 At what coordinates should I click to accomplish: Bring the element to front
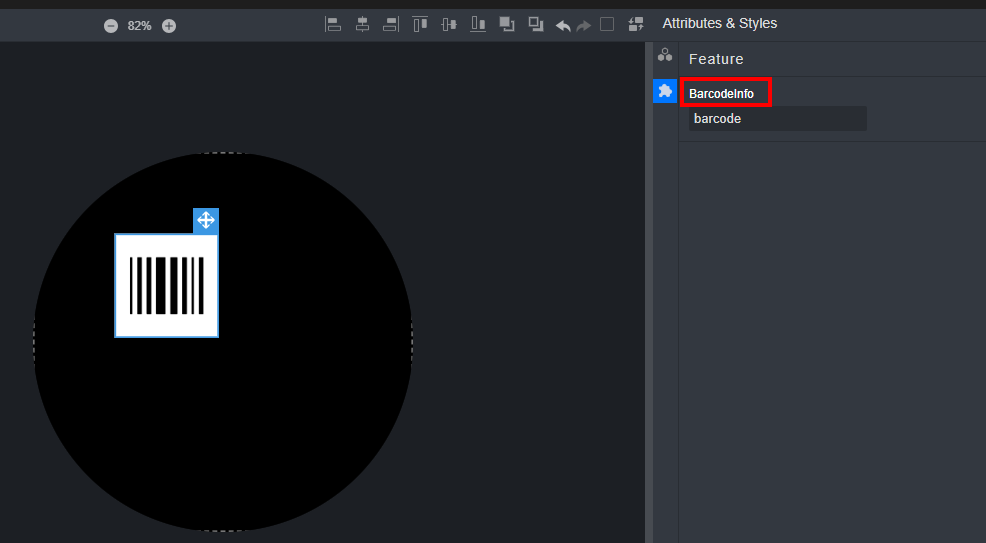pyautogui.click(x=507, y=24)
